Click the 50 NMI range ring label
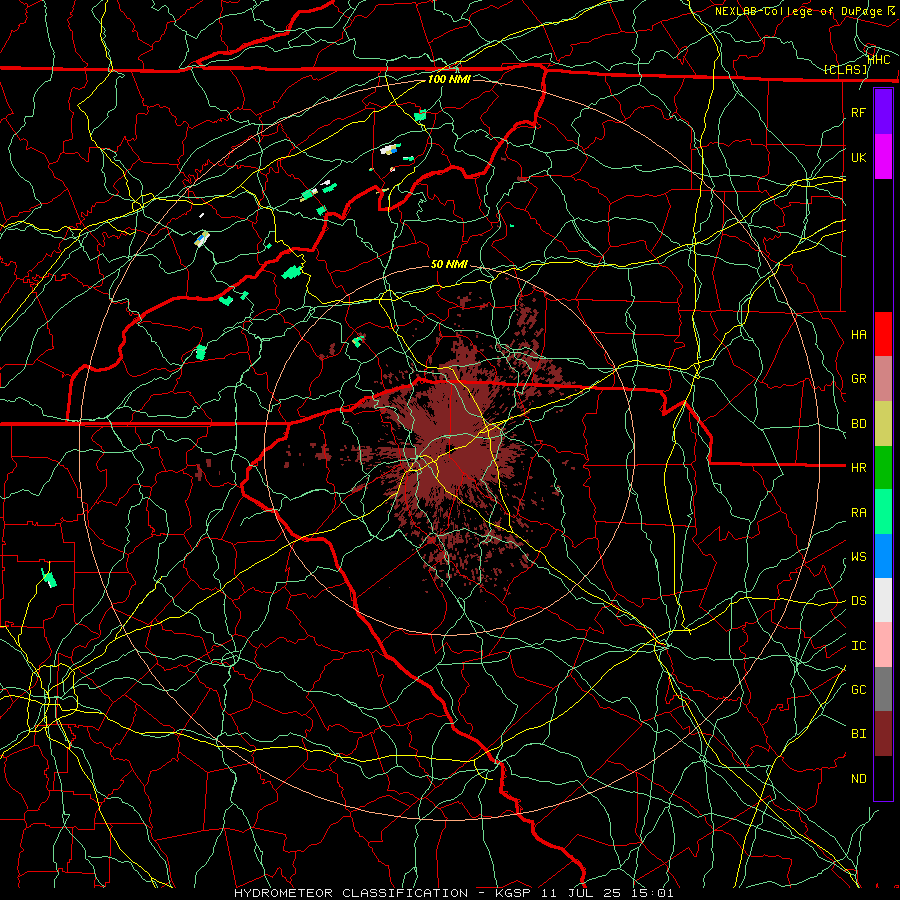Viewport: 900px width, 900px height. tap(449, 264)
